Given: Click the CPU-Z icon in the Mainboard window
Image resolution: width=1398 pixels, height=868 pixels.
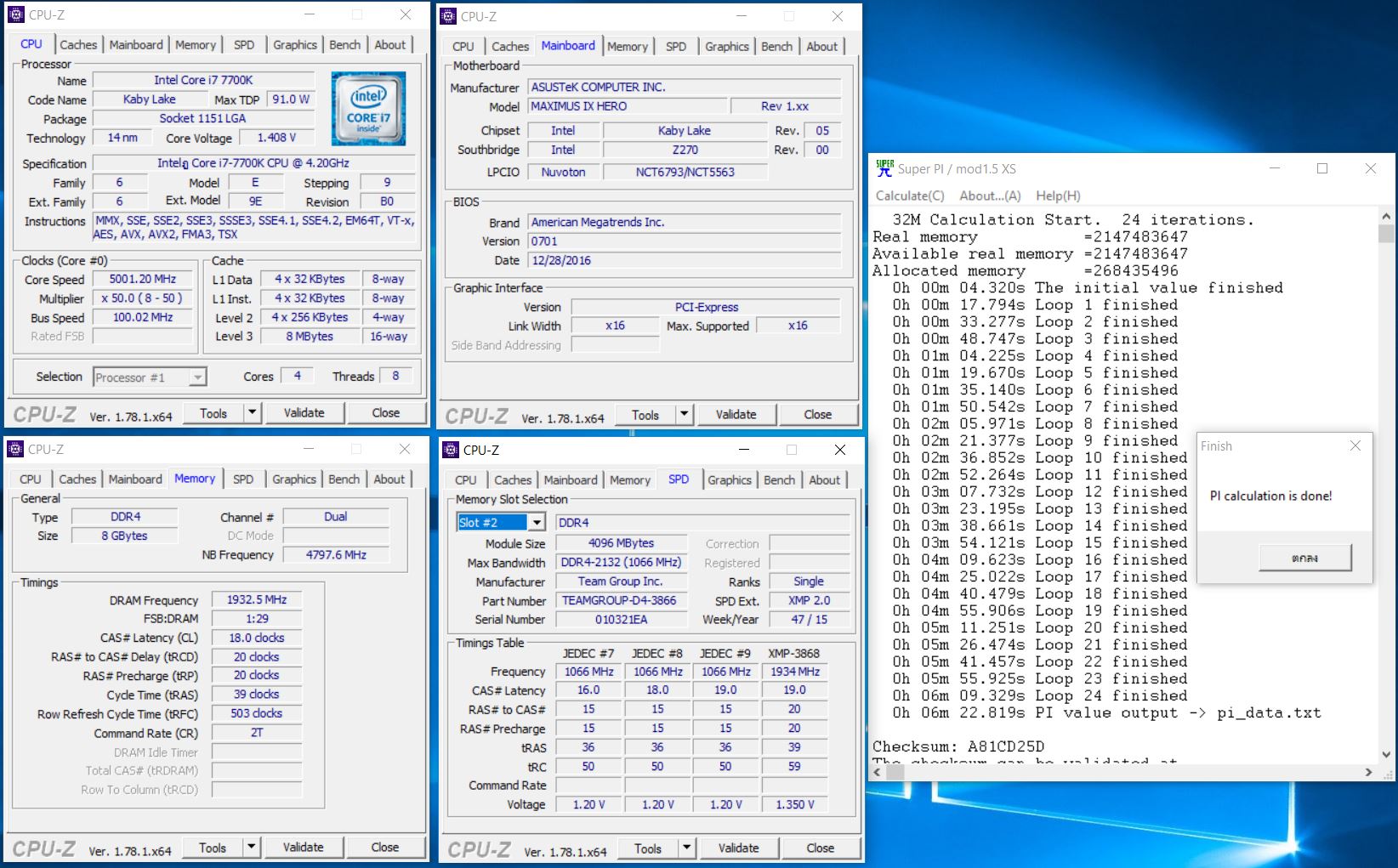Looking at the screenshot, I should 447,16.
